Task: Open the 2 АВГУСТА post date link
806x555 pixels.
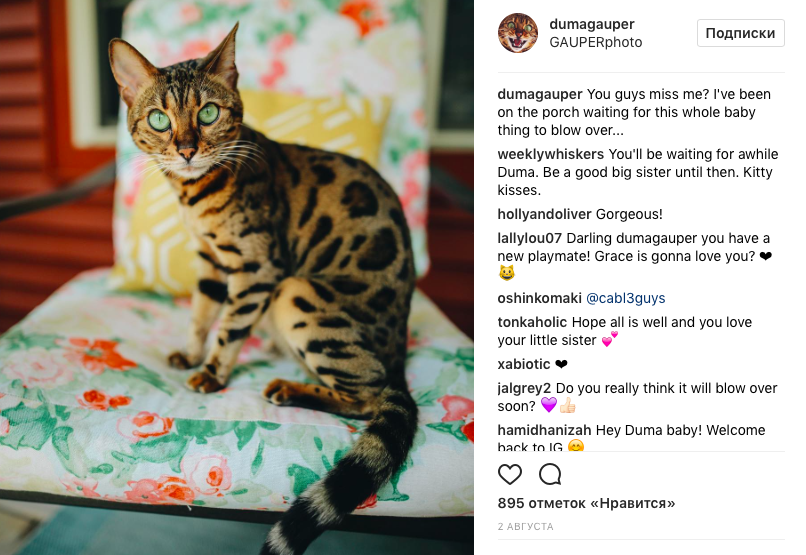Action: coord(525,527)
